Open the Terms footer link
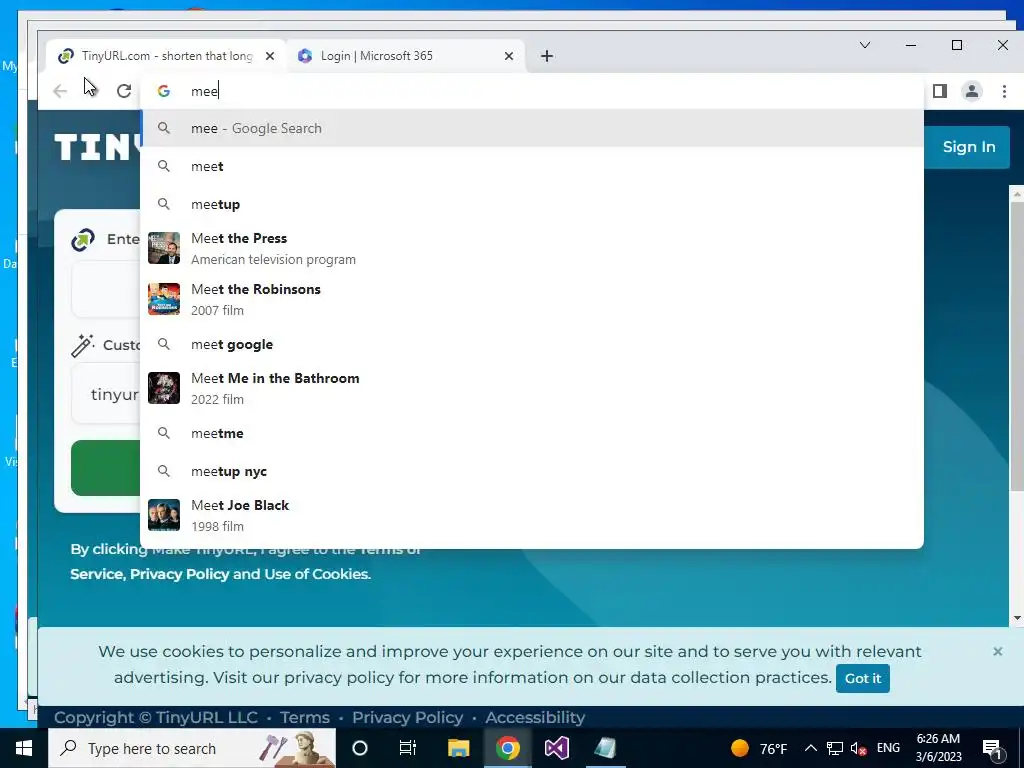 click(x=305, y=717)
